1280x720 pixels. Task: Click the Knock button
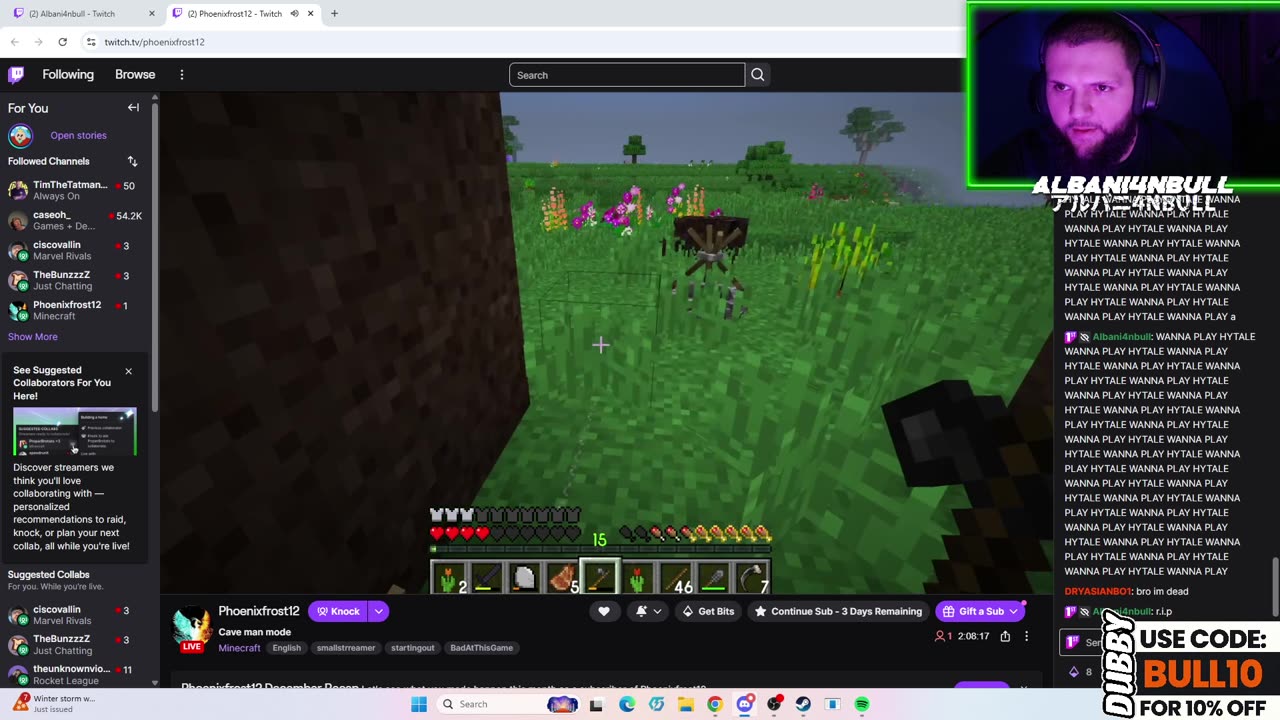(338, 611)
